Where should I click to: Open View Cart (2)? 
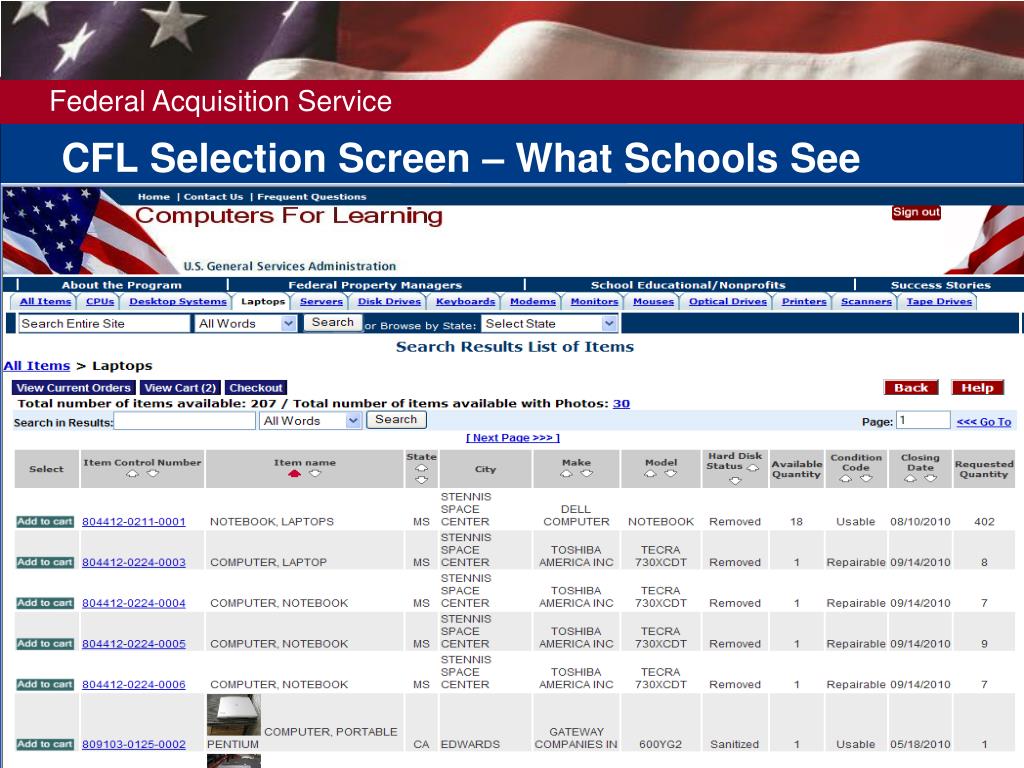180,388
